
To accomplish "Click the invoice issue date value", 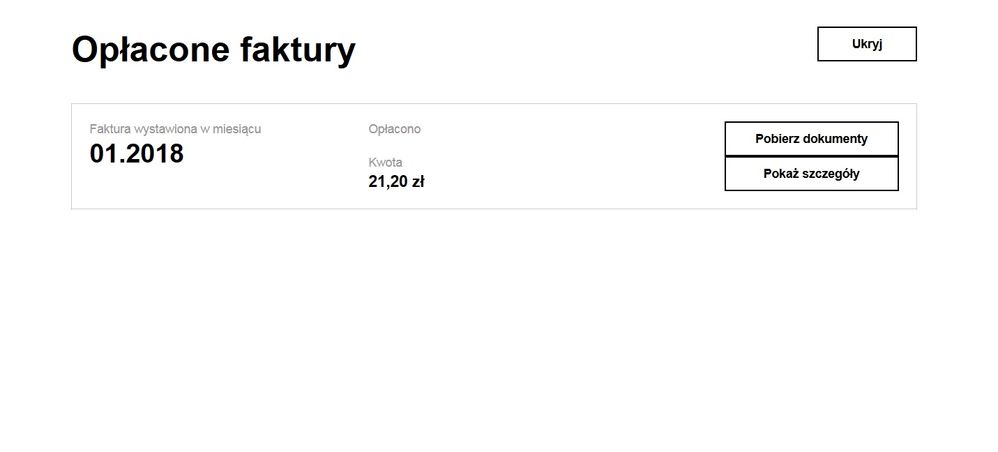I will pyautogui.click(x=137, y=154).
